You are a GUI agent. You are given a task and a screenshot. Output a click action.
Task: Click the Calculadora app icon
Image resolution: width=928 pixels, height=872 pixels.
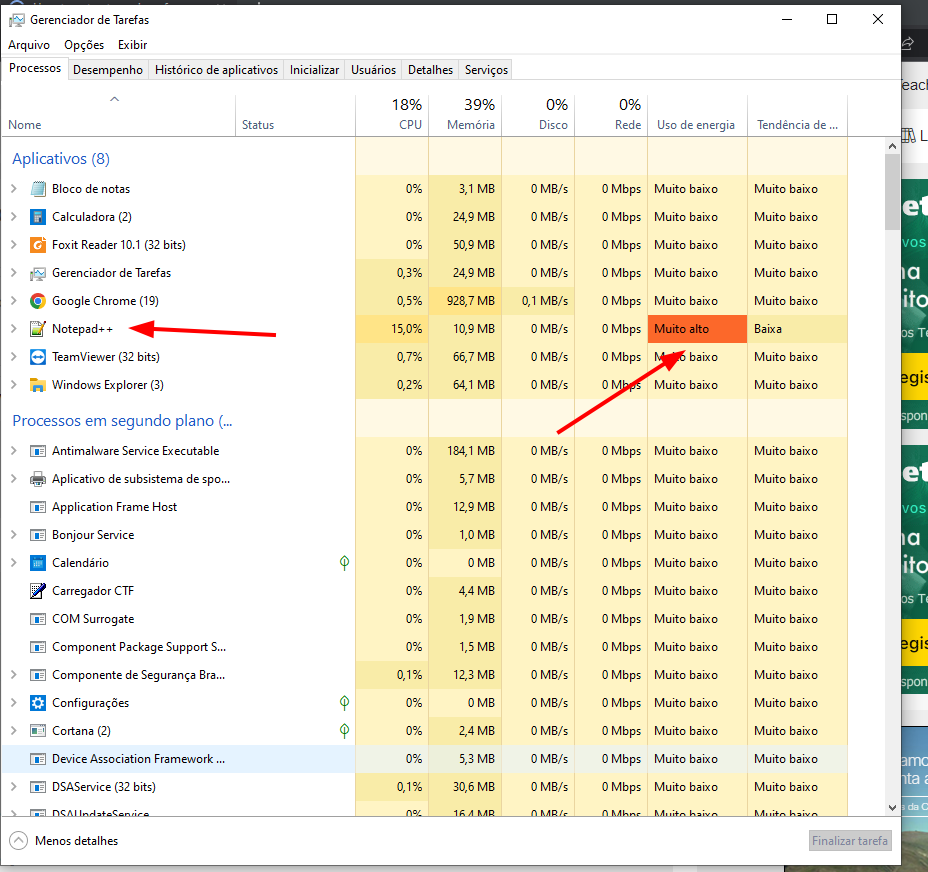pyautogui.click(x=38, y=217)
